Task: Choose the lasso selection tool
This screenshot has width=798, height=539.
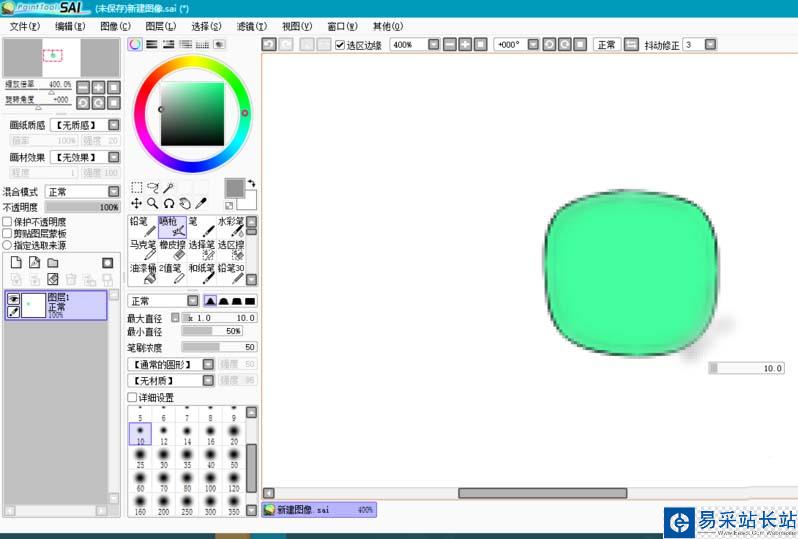Action: tap(153, 187)
